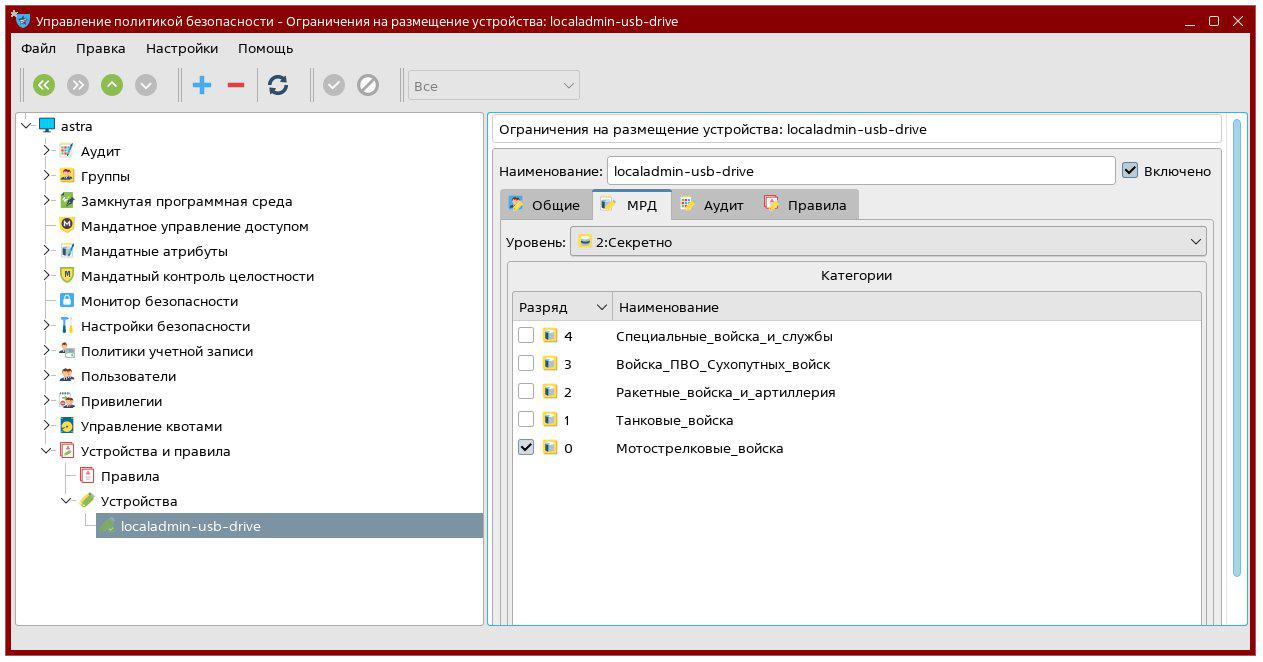Open the Настройки menu
The height and width of the screenshot is (662, 1263).
(x=181, y=48)
